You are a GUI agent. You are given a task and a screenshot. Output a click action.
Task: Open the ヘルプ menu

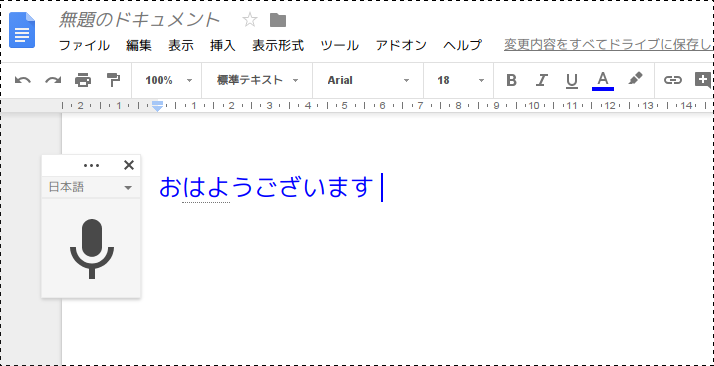tap(462, 46)
